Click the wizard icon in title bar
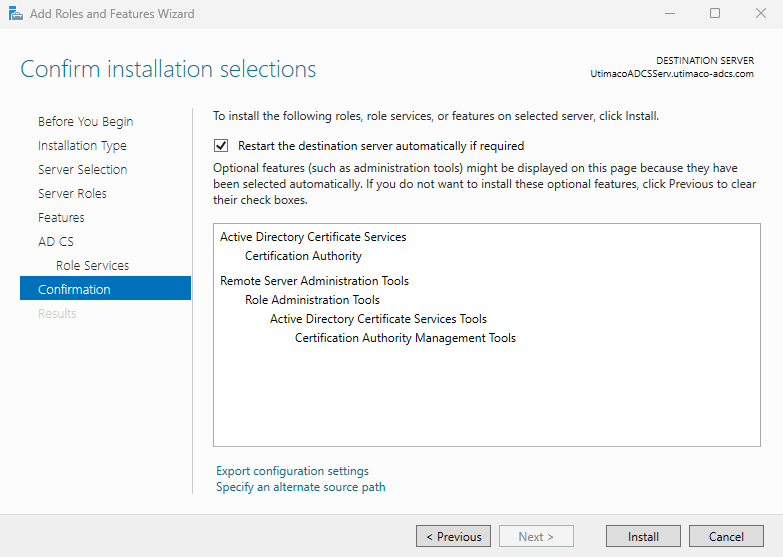 [x=13, y=14]
